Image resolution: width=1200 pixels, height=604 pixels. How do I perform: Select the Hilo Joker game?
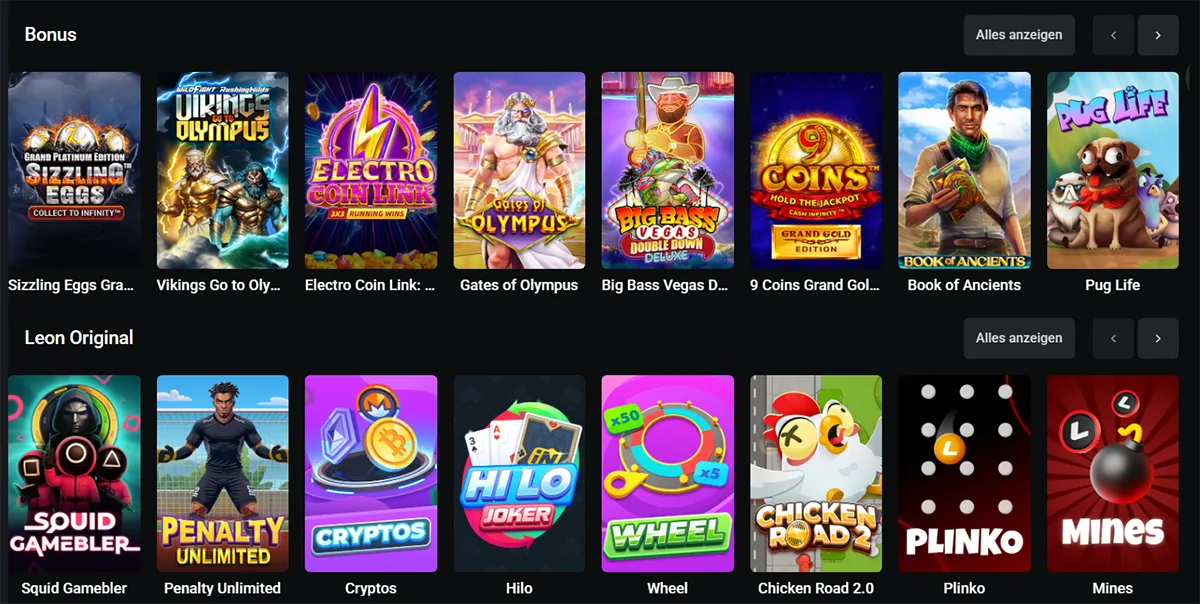click(519, 474)
